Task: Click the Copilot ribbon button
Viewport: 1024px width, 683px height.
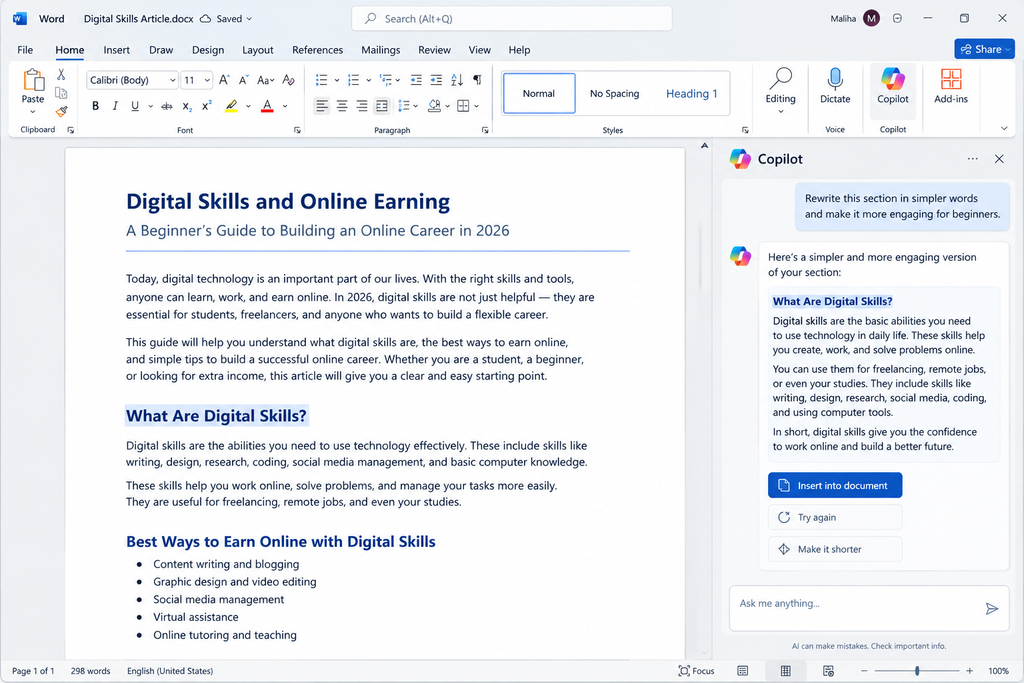Action: tap(892, 86)
